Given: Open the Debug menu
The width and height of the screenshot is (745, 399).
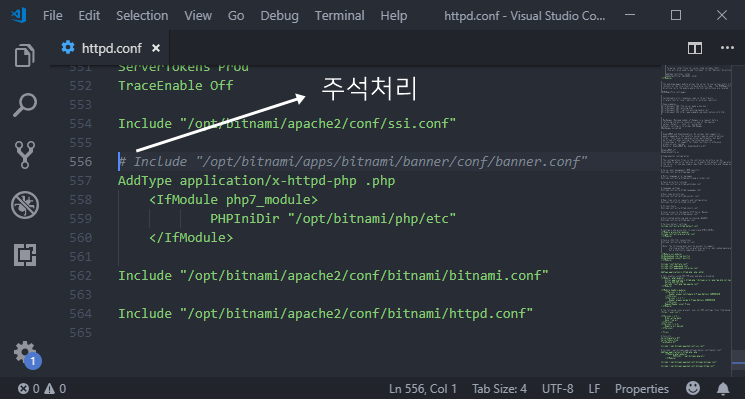Looking at the screenshot, I should click(x=279, y=16).
